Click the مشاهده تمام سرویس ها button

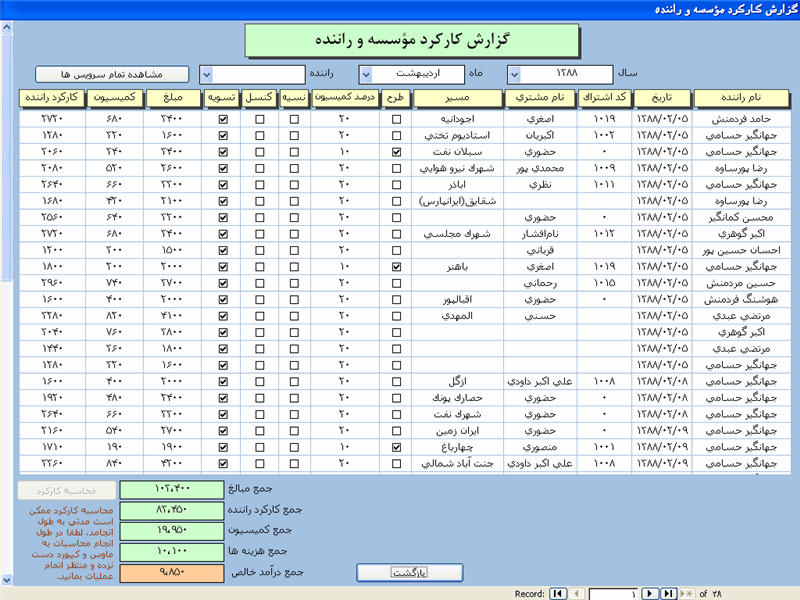click(112, 74)
